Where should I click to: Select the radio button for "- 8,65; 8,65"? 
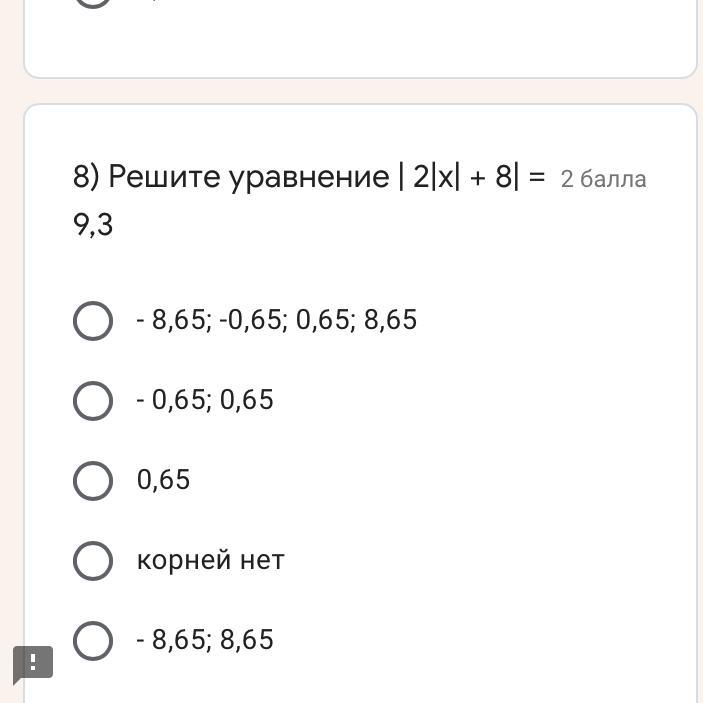coord(93,641)
